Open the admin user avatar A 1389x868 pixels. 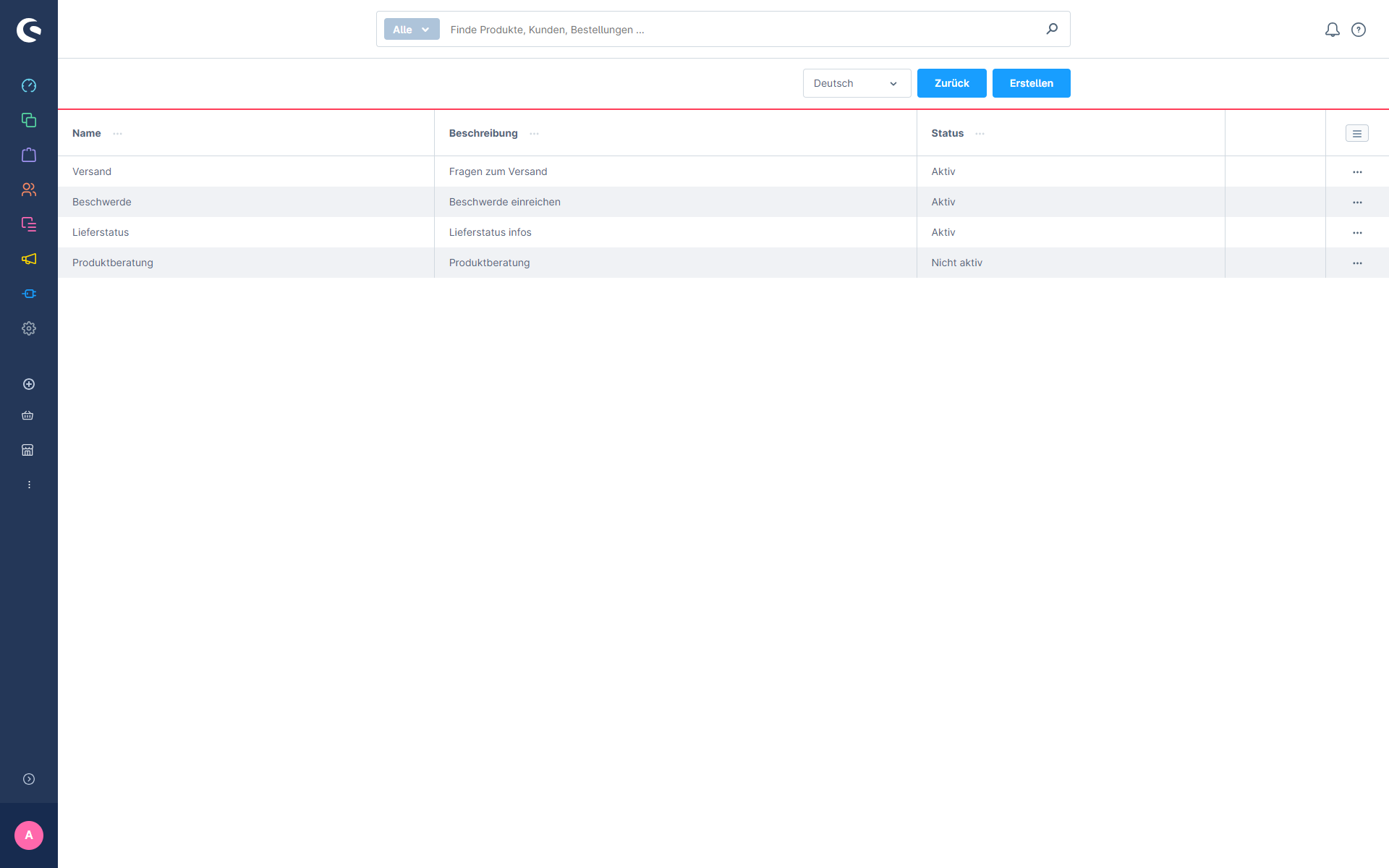point(29,835)
